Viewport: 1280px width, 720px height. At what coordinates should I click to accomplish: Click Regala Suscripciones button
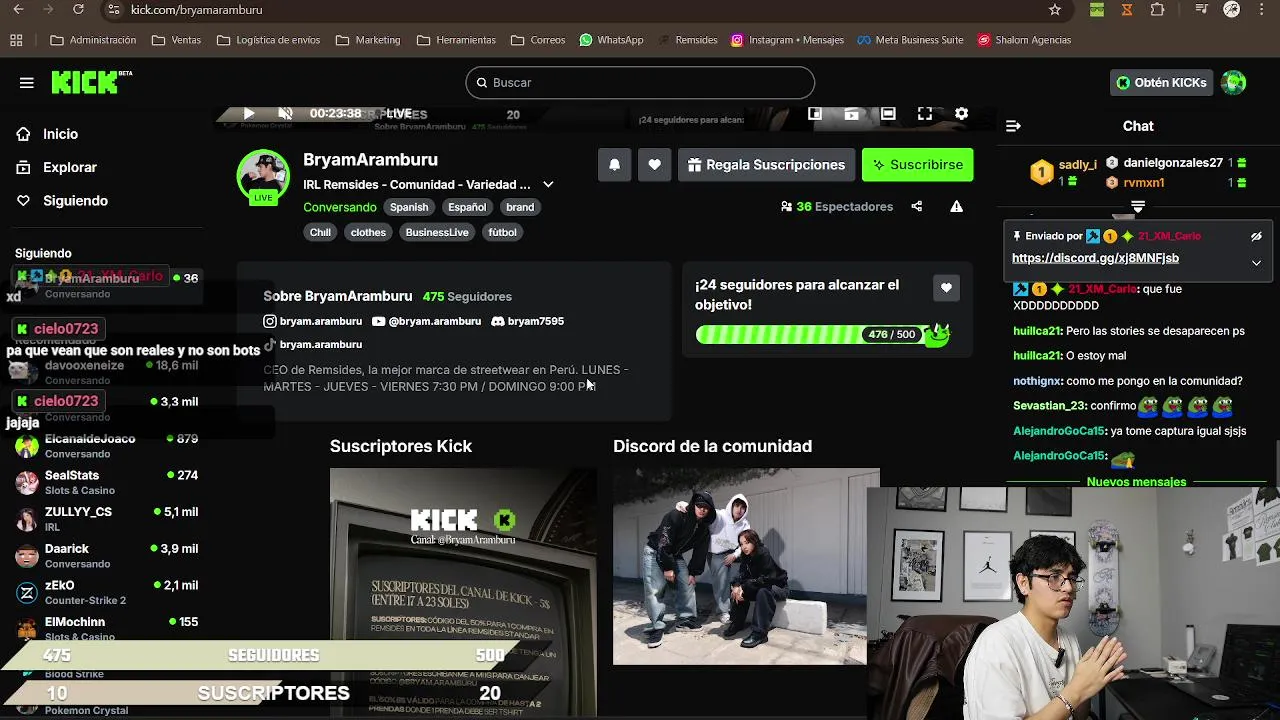766,165
